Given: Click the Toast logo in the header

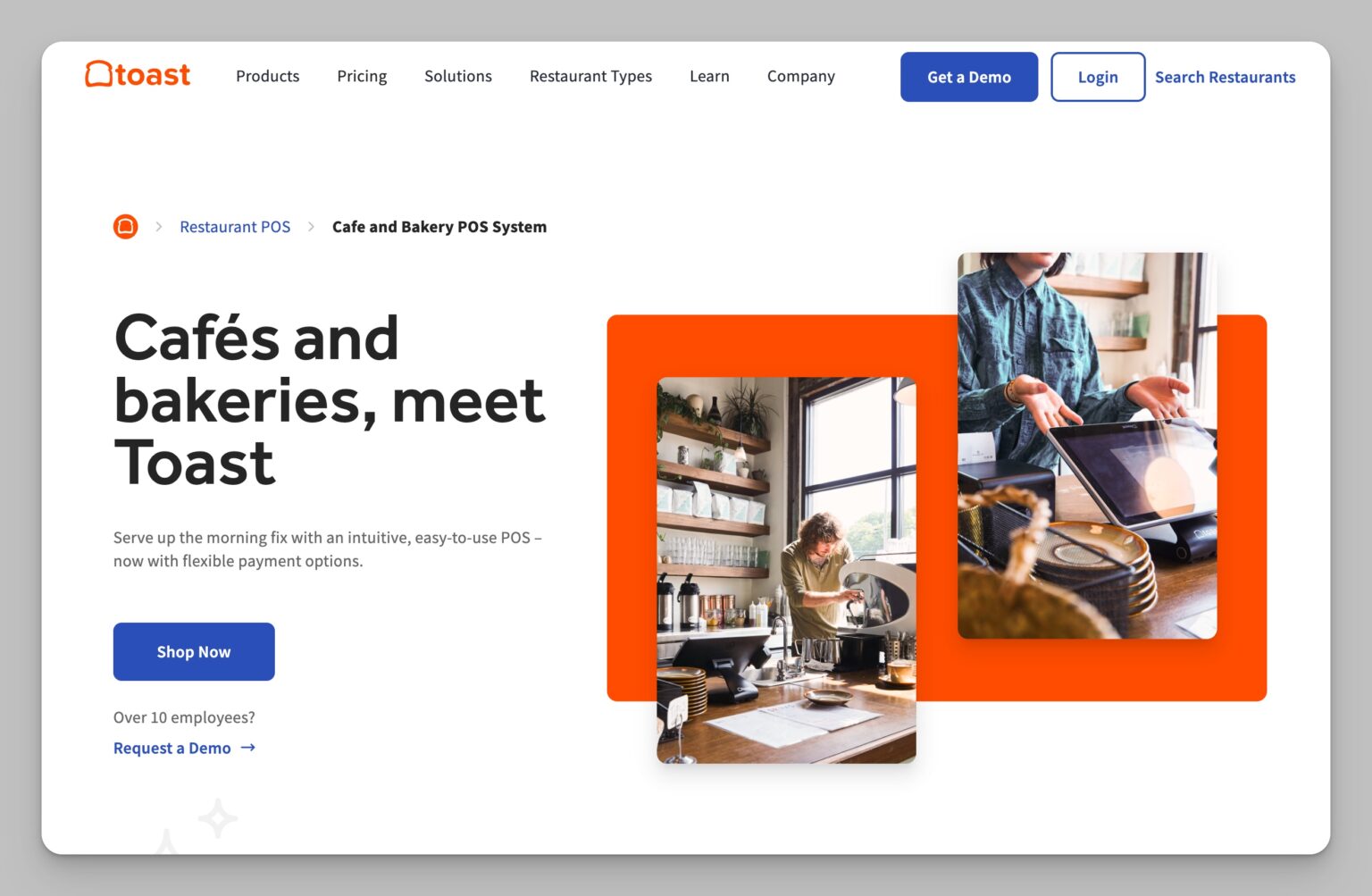Looking at the screenshot, I should [138, 75].
